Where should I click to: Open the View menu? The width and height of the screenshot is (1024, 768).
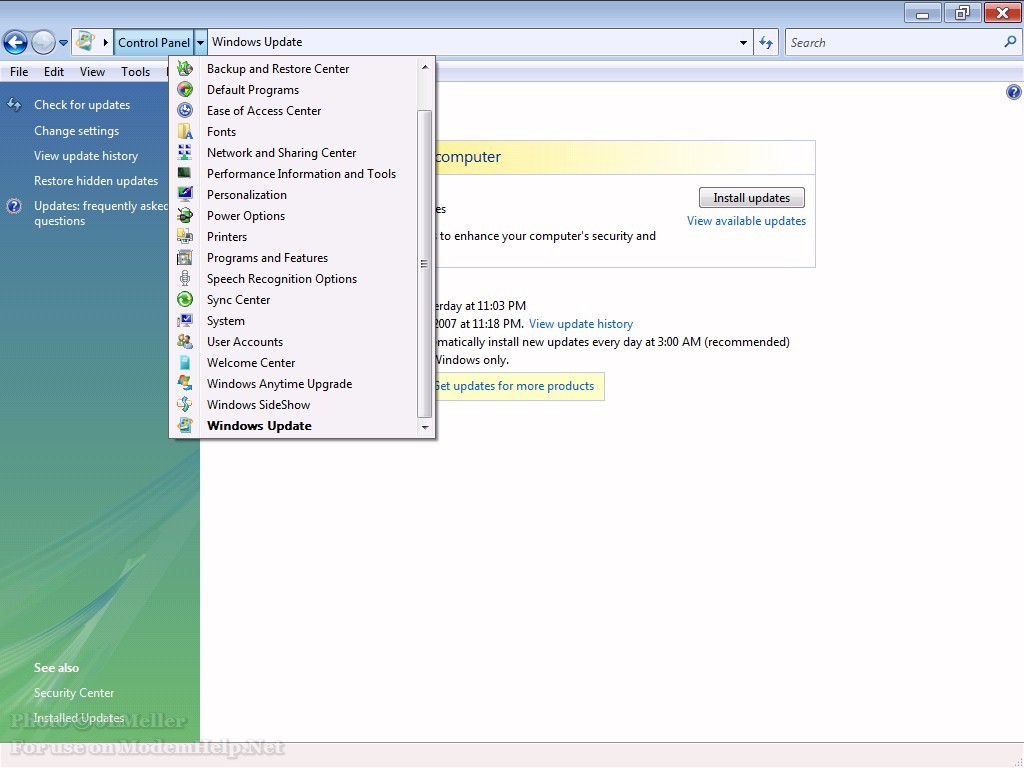(92, 72)
